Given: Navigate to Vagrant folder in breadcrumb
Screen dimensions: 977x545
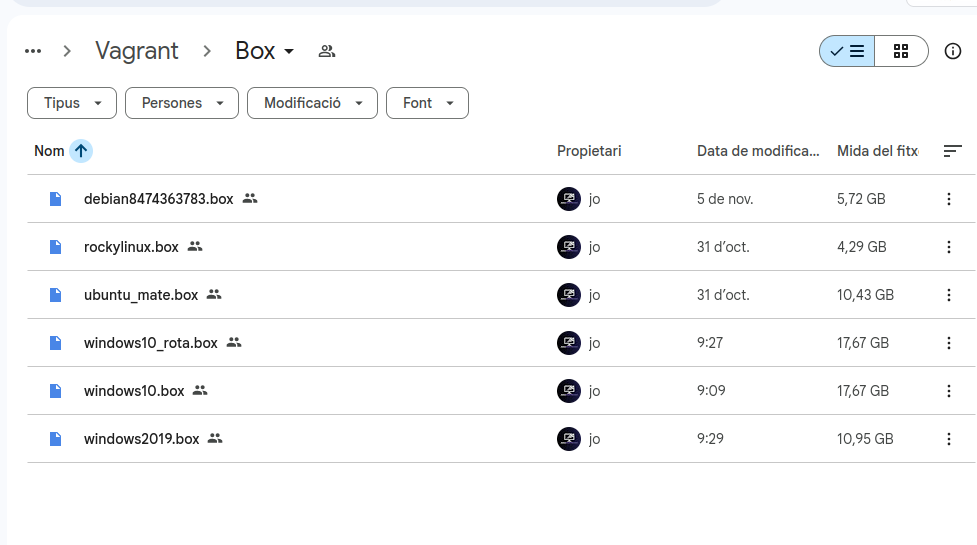Looking at the screenshot, I should [x=137, y=51].
